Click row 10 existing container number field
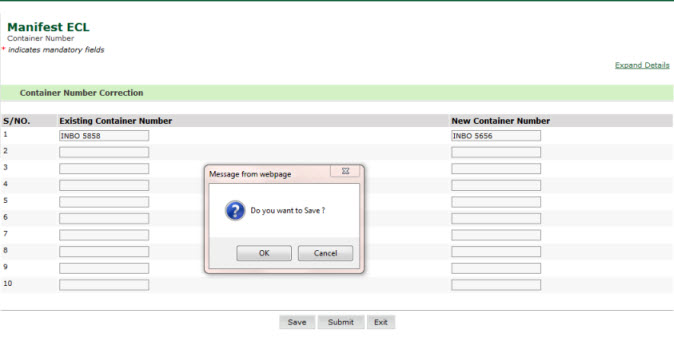The image size is (674, 364). tap(104, 285)
